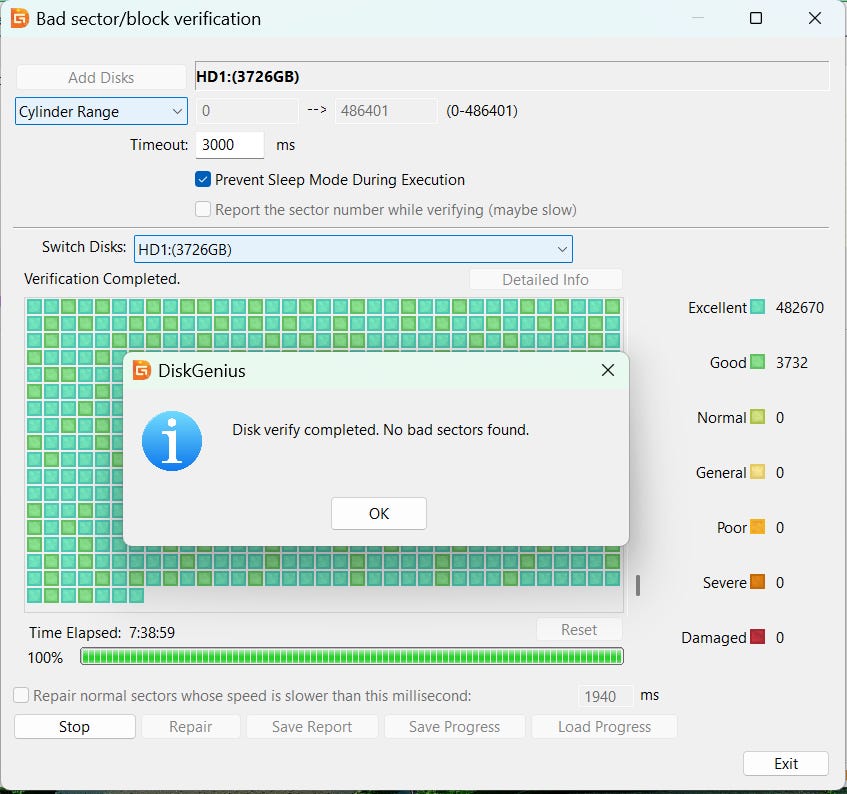The width and height of the screenshot is (847, 794).
Task: Click the Excellent teal color swatch
Action: point(758,307)
